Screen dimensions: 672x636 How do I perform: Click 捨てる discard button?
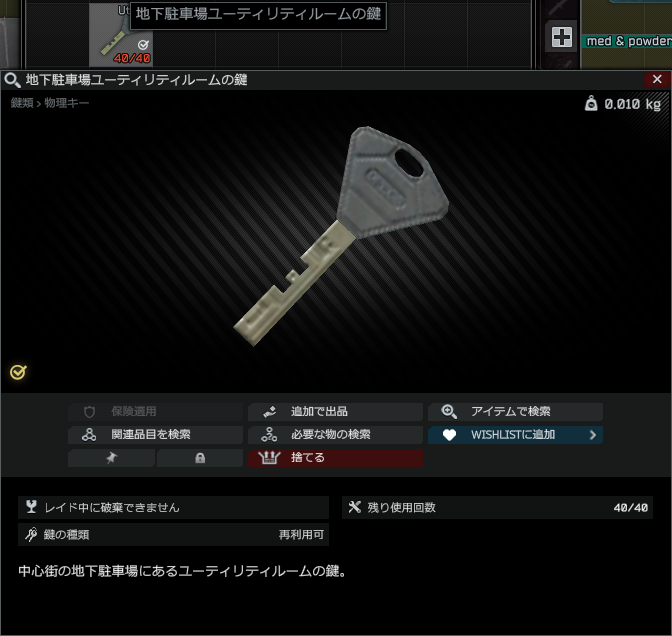pyautogui.click(x=335, y=458)
